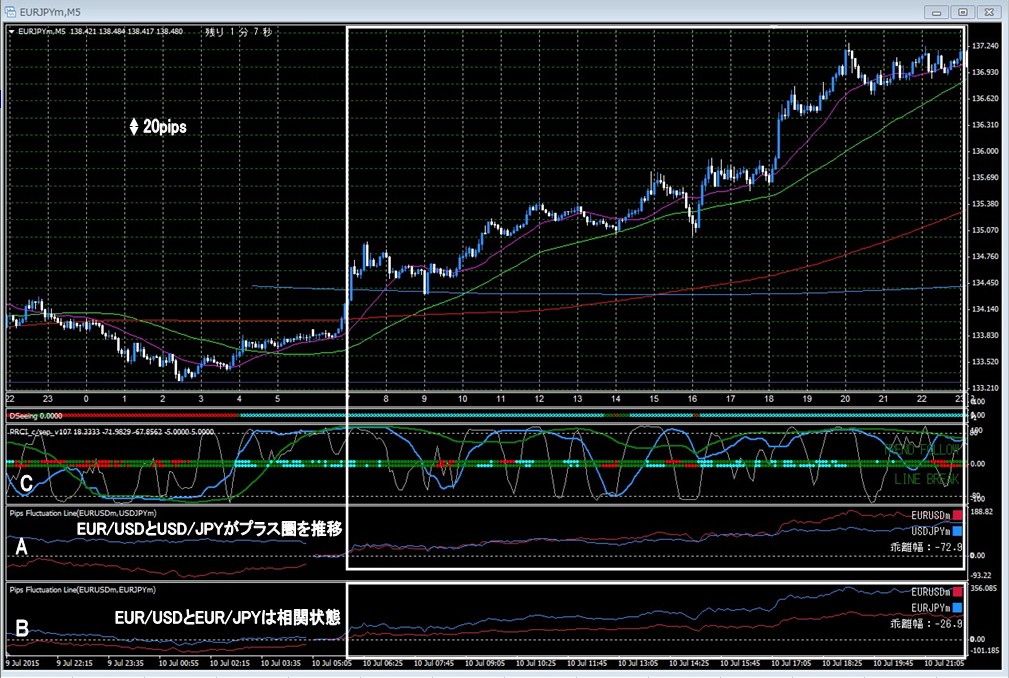Click the red EURUSDm swatch above EURJPYm
The width and height of the screenshot is (1009, 678).
[x=958, y=592]
